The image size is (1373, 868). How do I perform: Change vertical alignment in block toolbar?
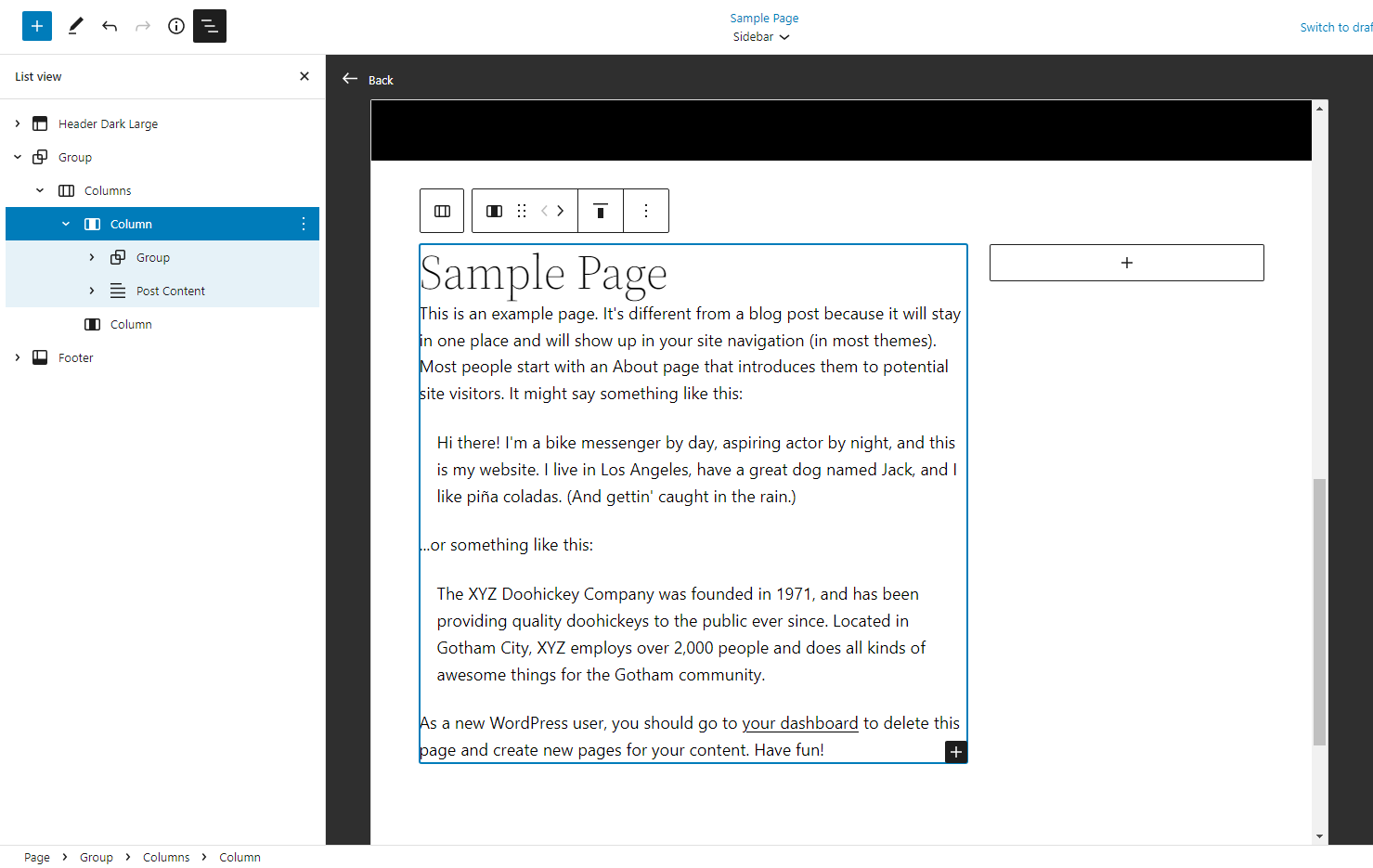[601, 211]
